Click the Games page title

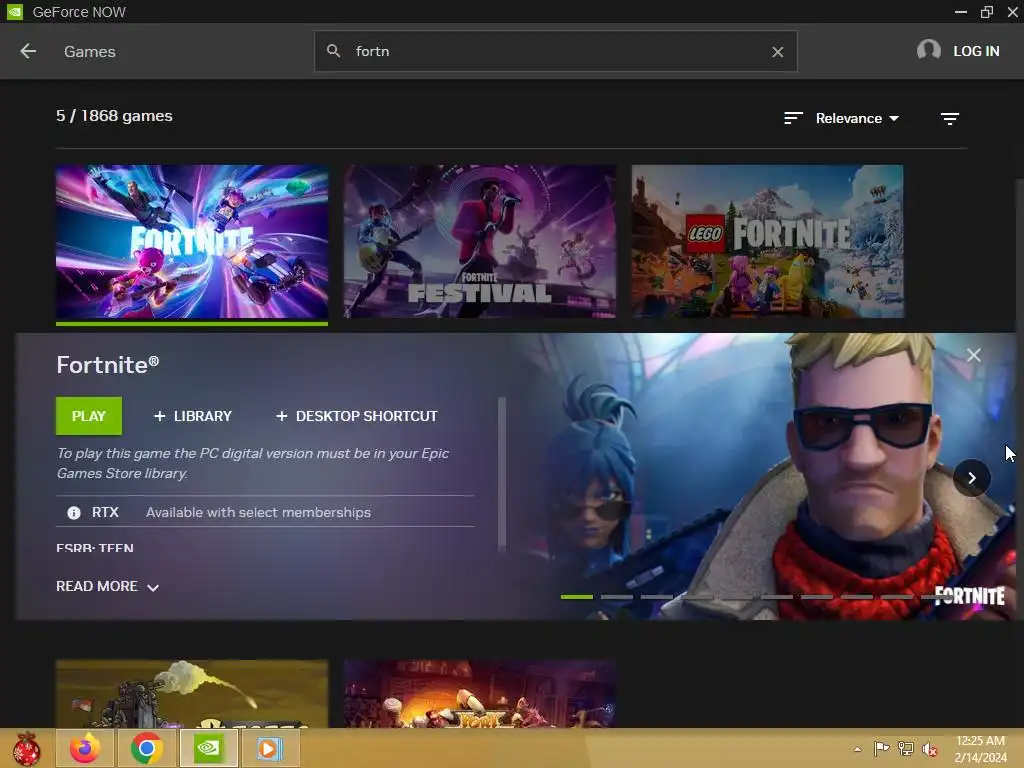(89, 52)
